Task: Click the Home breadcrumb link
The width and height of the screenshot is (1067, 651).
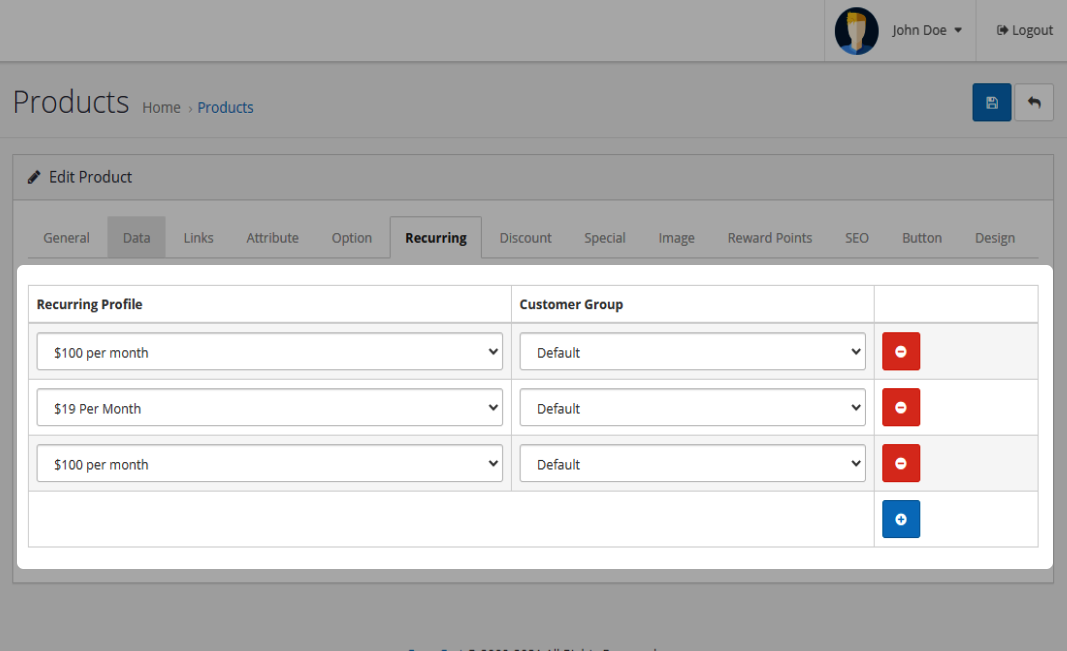Action: pos(161,108)
